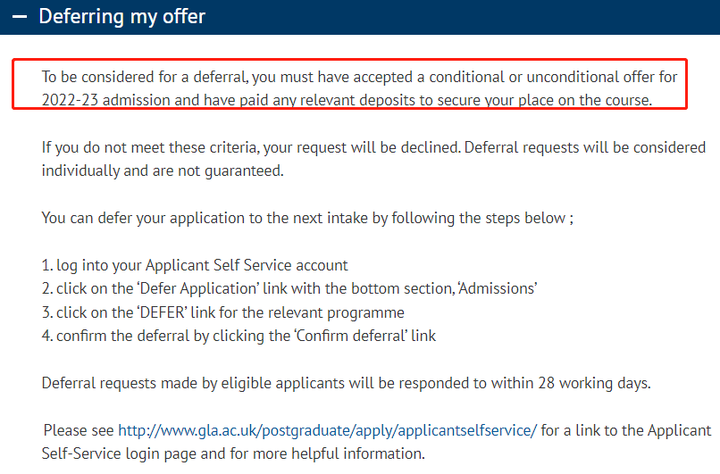Click 'You can defer your application' sentence
The width and height of the screenshot is (720, 474).
[x=308, y=218]
